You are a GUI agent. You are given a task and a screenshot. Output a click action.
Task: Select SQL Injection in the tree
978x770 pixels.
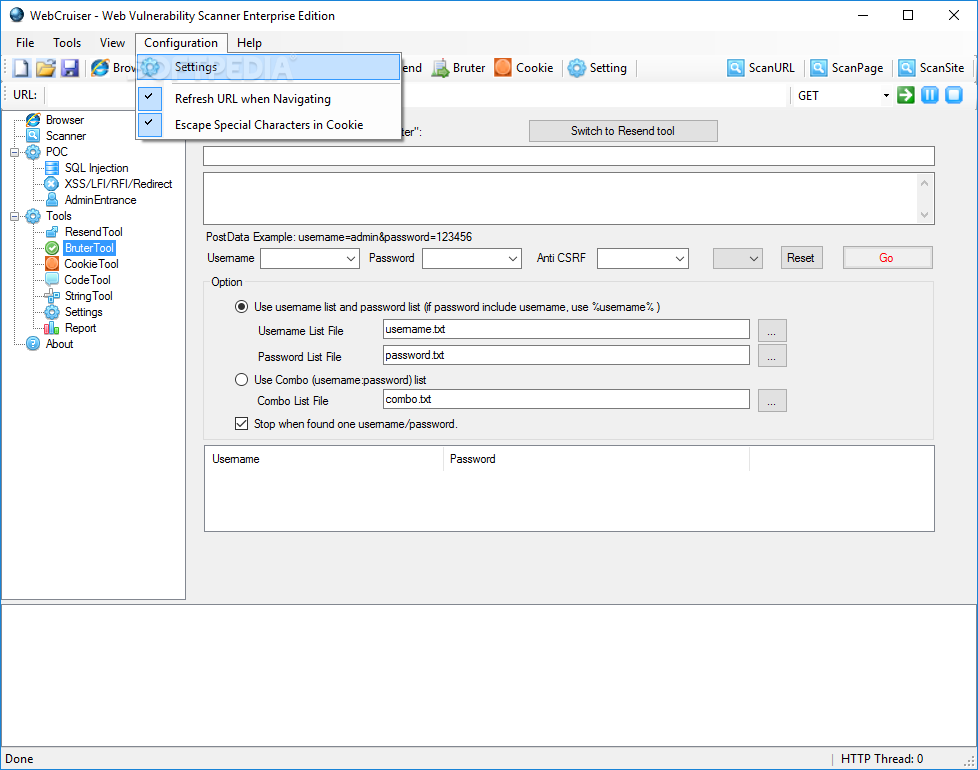point(96,168)
